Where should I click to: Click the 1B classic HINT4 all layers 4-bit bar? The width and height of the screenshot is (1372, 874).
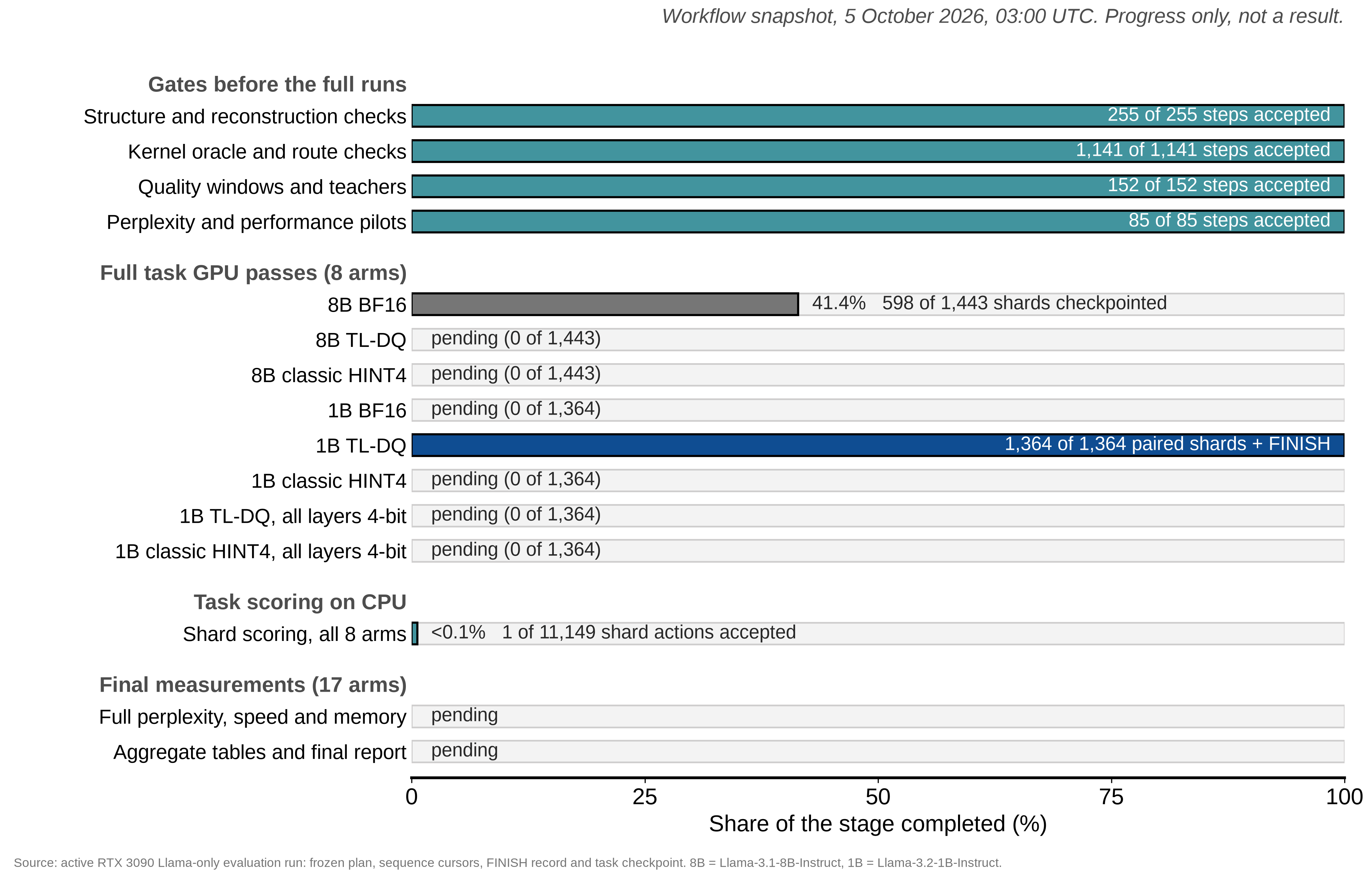coord(877,551)
